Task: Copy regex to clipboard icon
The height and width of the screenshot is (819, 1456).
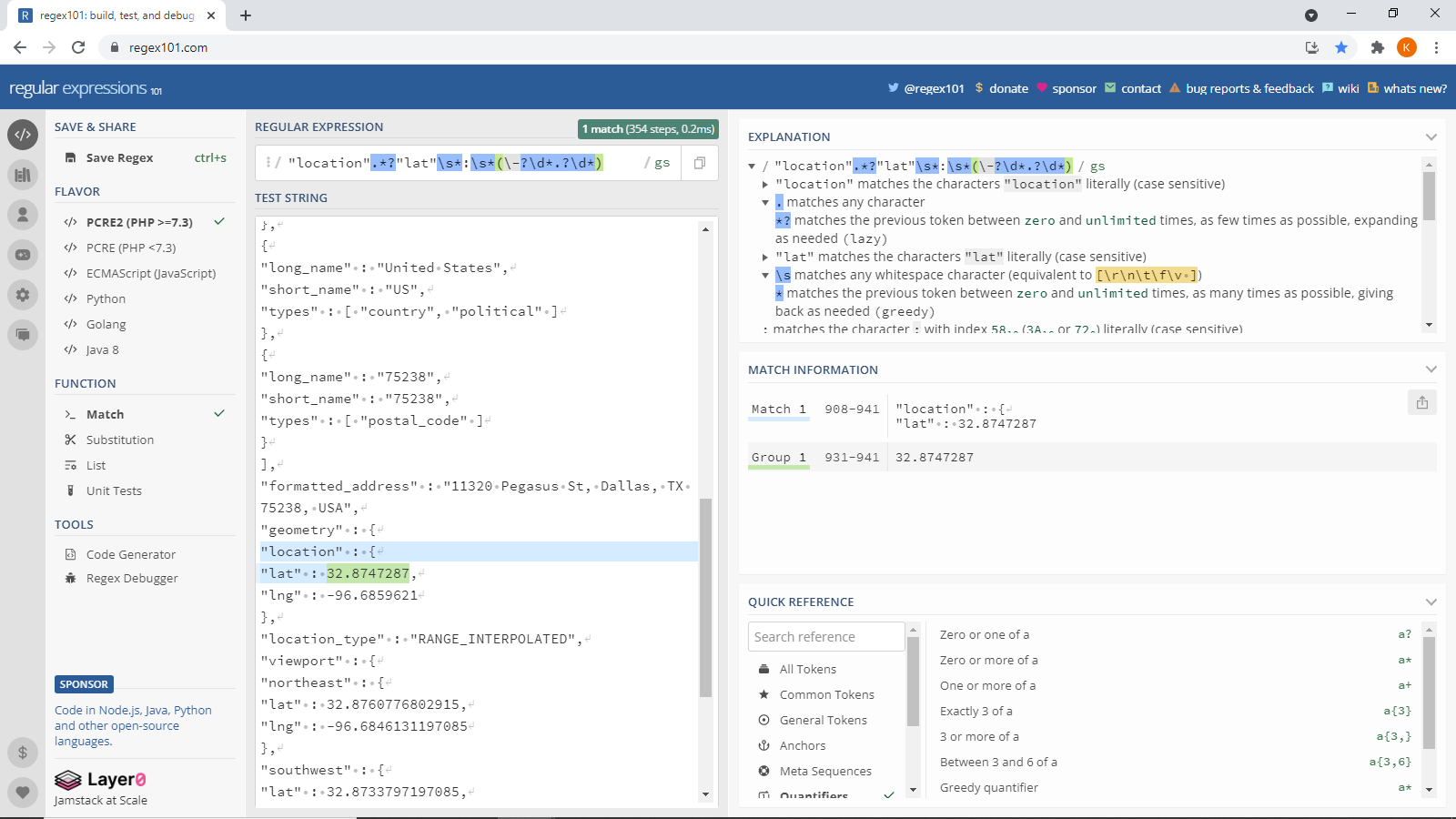Action: 700,163
